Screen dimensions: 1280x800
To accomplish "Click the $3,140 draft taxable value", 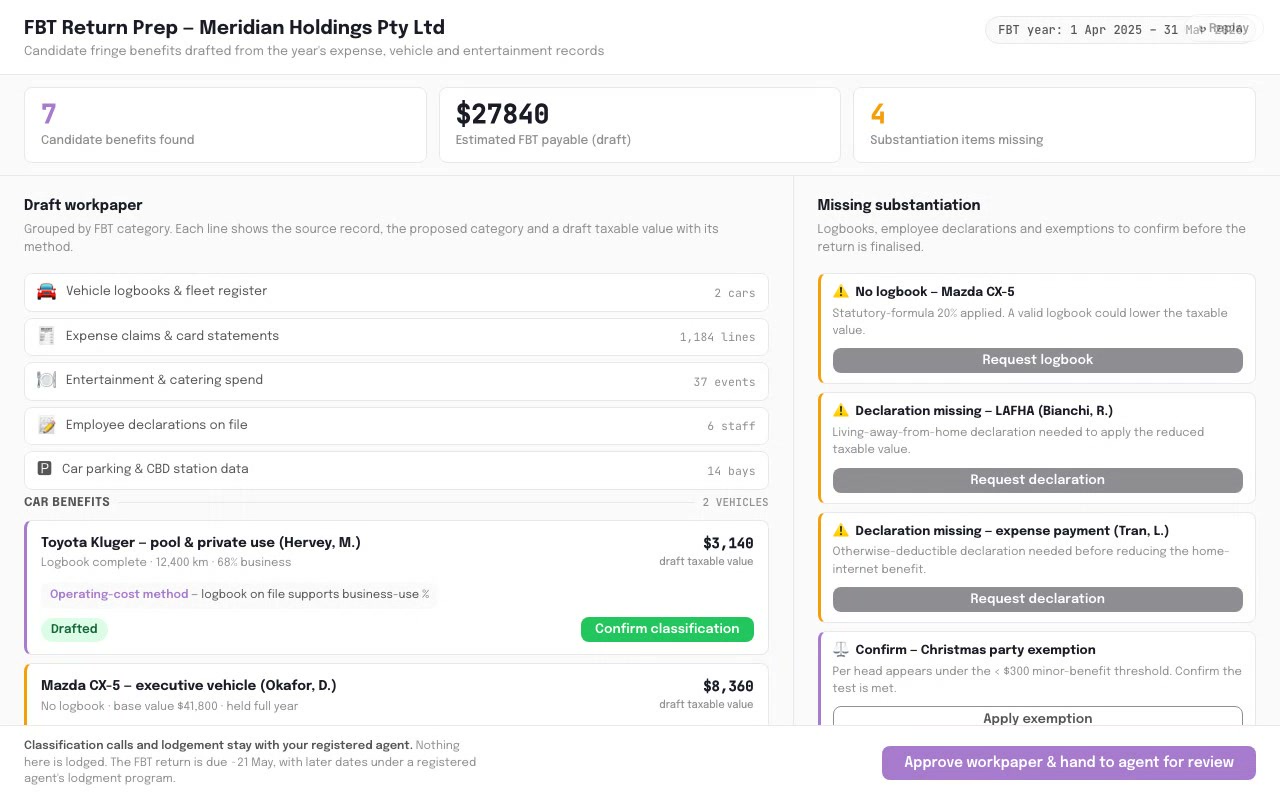I will tap(728, 543).
